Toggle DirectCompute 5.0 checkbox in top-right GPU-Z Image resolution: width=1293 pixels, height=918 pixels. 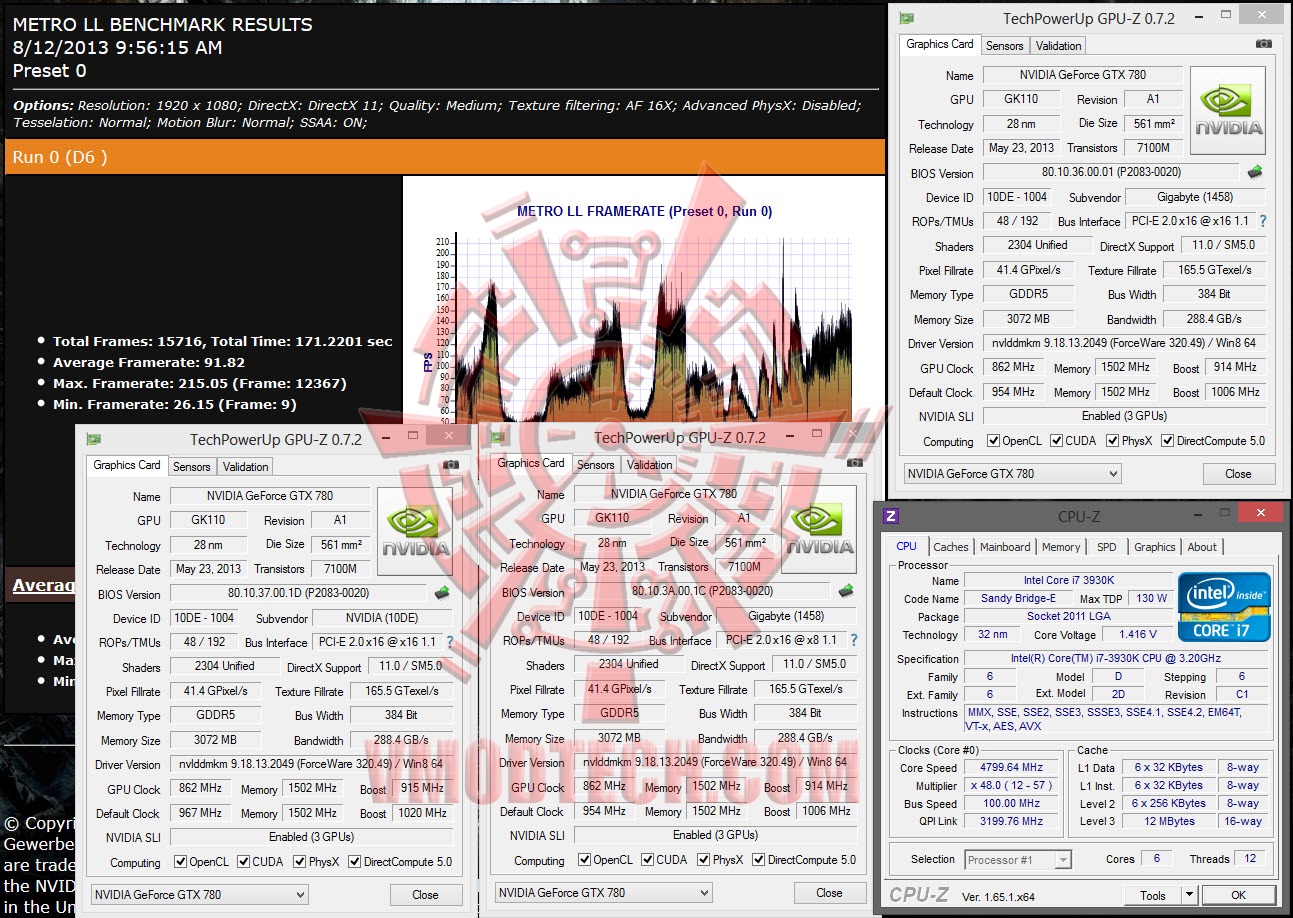click(1168, 441)
